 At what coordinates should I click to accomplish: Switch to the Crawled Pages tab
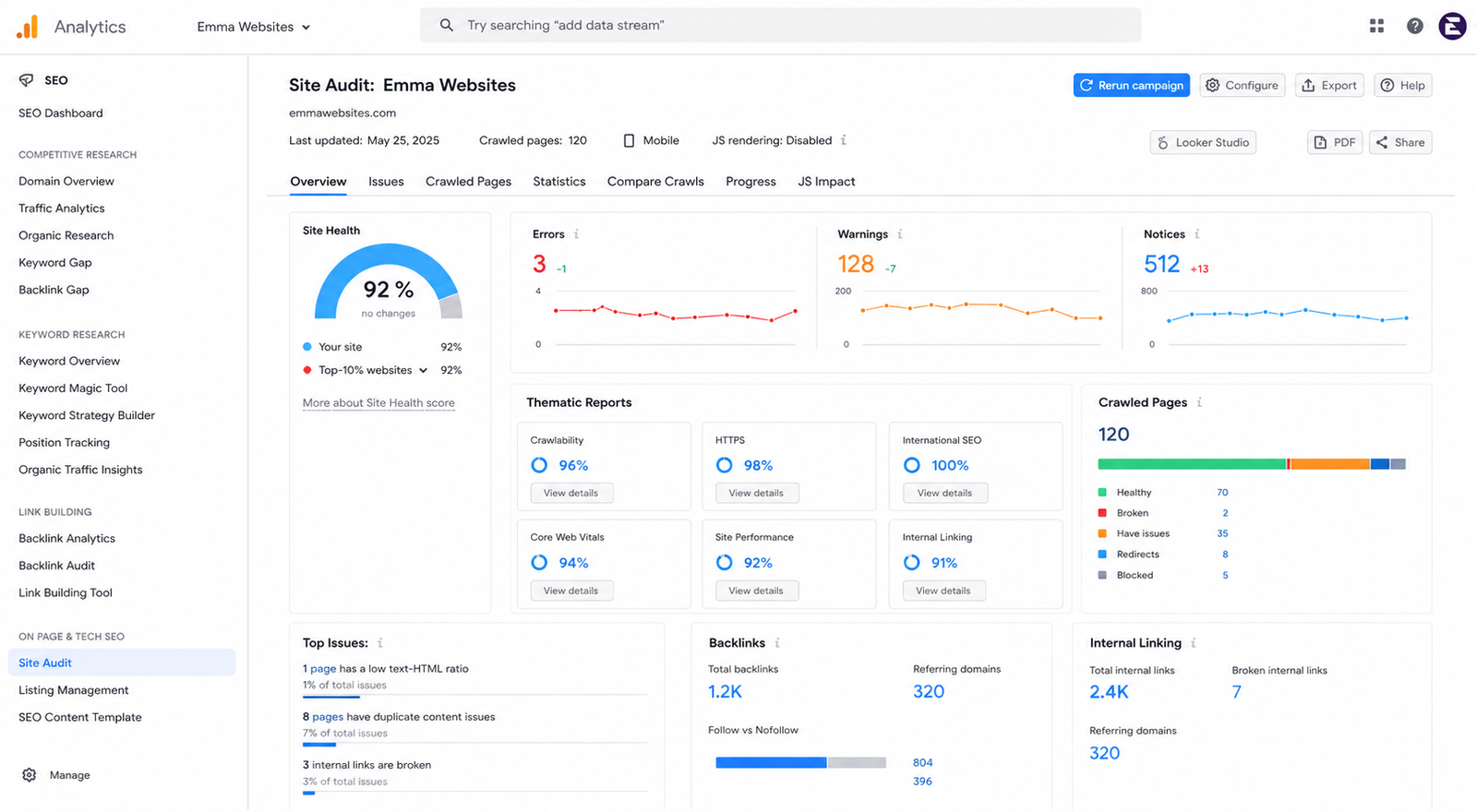click(468, 182)
